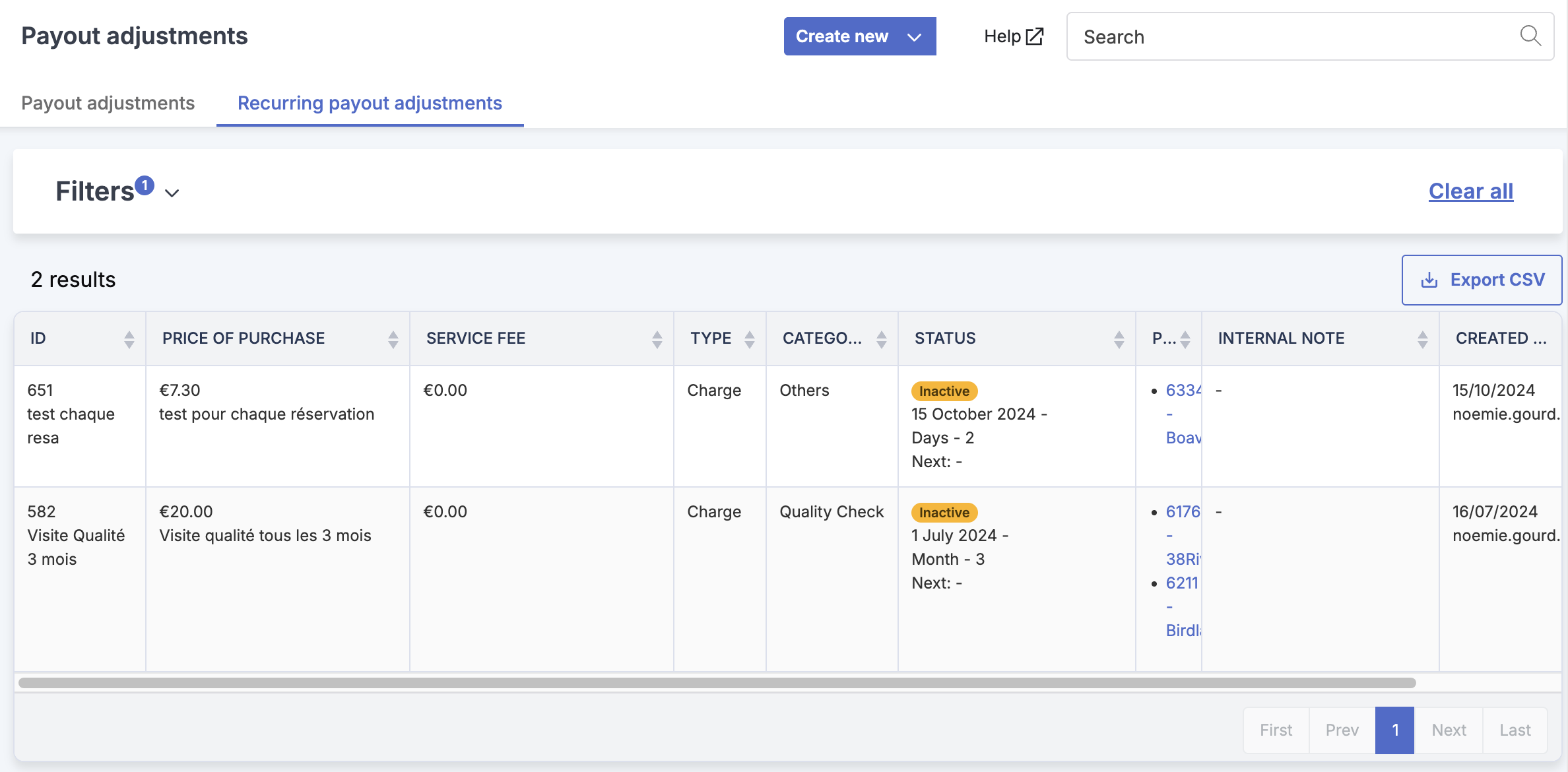Open property link 6334

coord(1183,390)
